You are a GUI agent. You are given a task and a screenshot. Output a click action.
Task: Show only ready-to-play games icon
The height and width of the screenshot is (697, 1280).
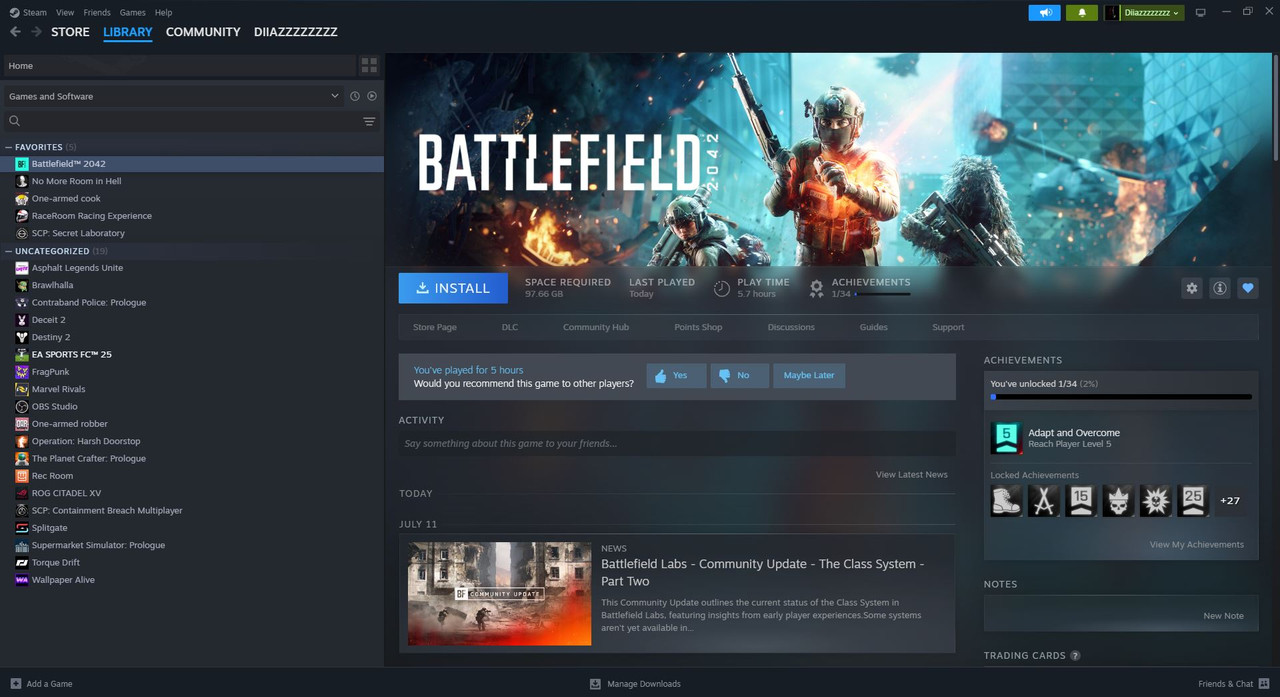tap(372, 96)
